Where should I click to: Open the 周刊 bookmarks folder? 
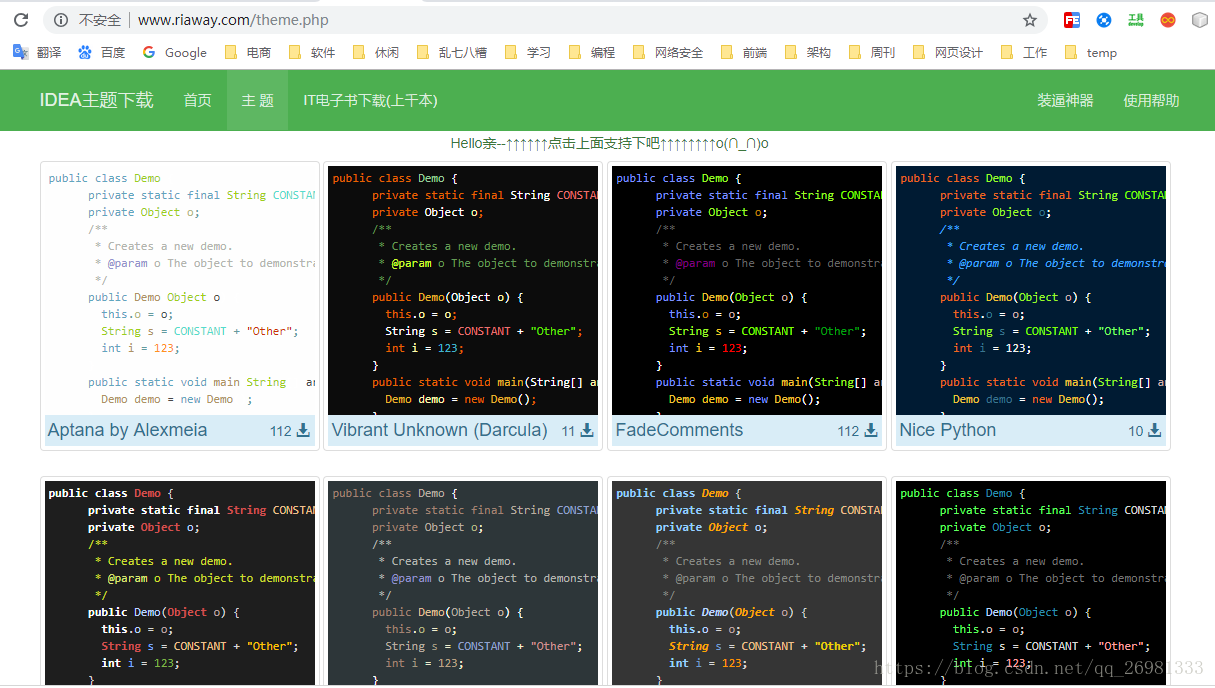[872, 53]
